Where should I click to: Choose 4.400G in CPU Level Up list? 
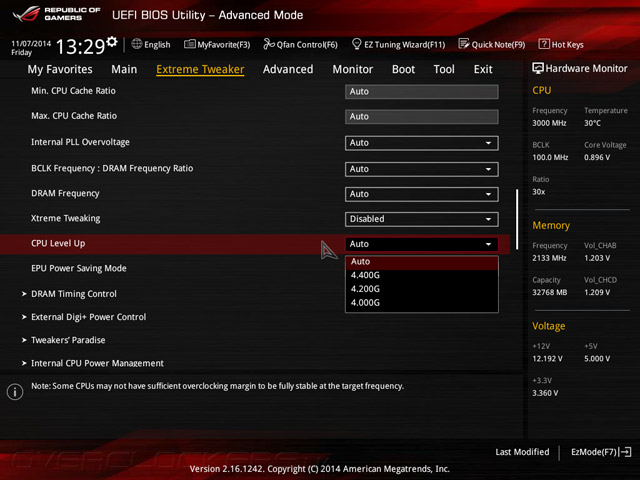coord(422,276)
